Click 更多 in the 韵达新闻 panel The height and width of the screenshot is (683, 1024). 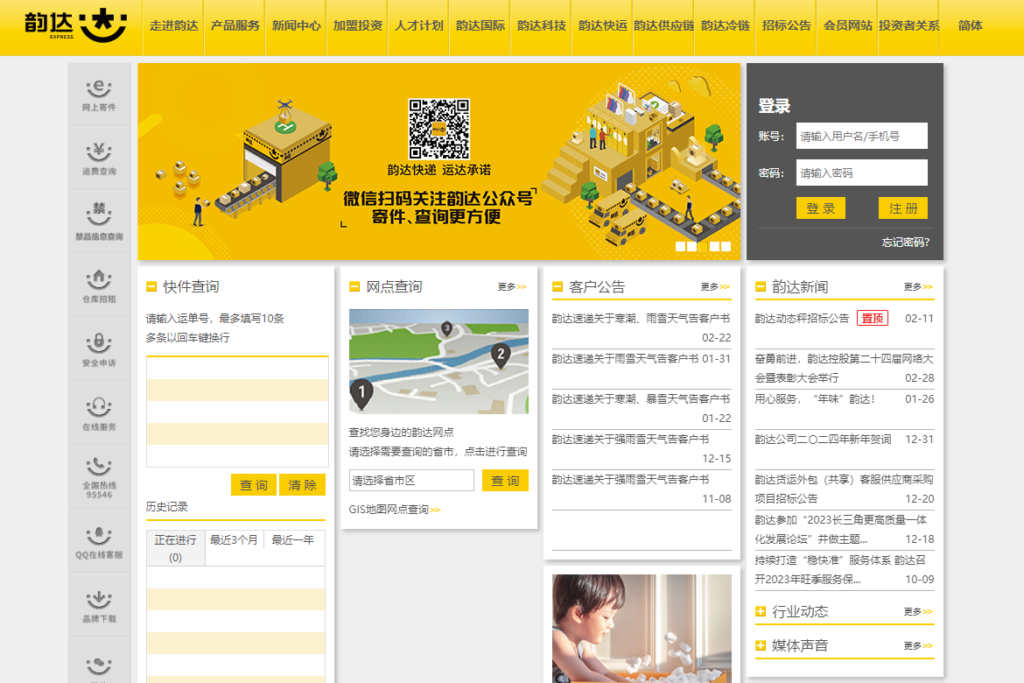coord(918,287)
